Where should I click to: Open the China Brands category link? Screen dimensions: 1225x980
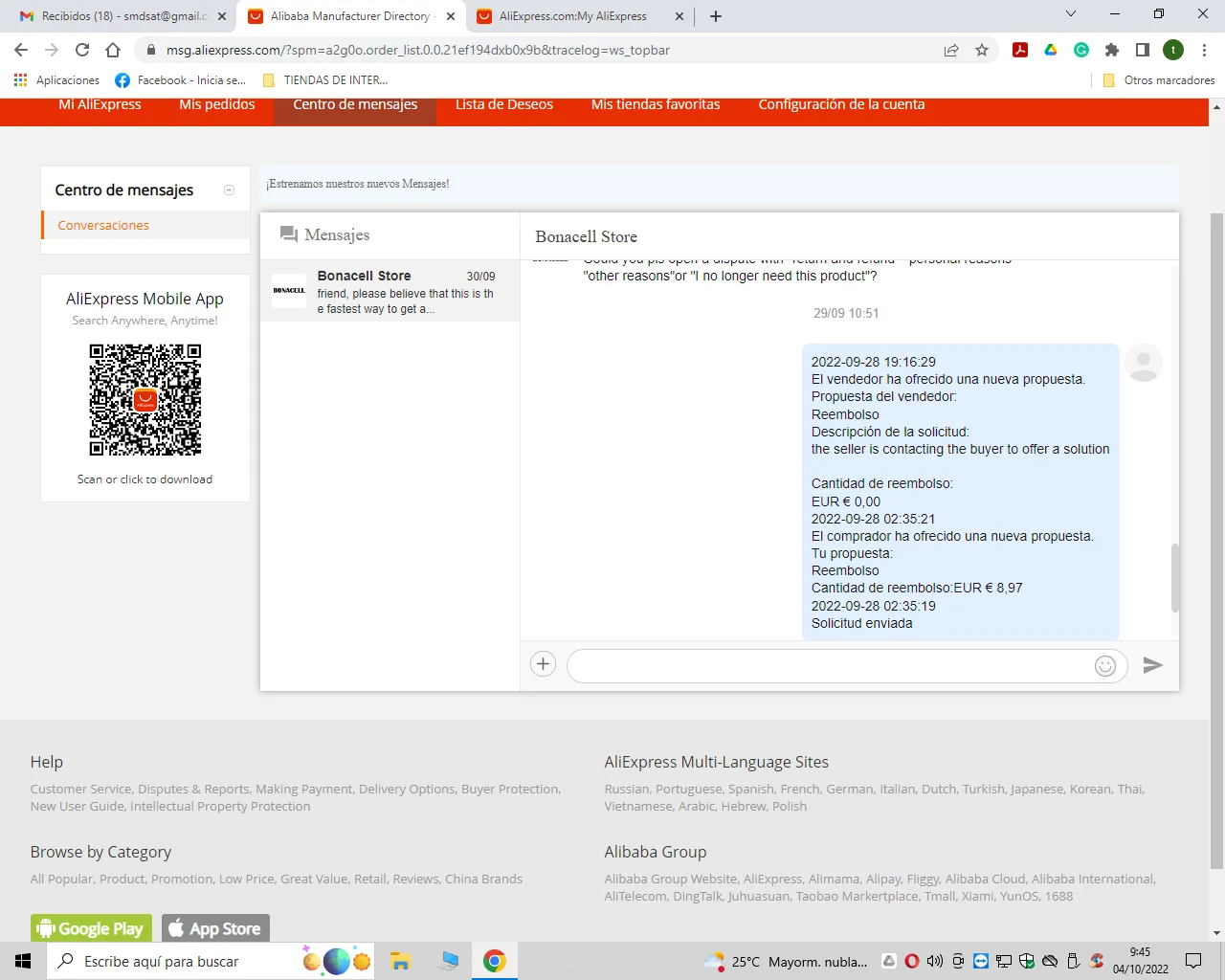pyautogui.click(x=483, y=880)
